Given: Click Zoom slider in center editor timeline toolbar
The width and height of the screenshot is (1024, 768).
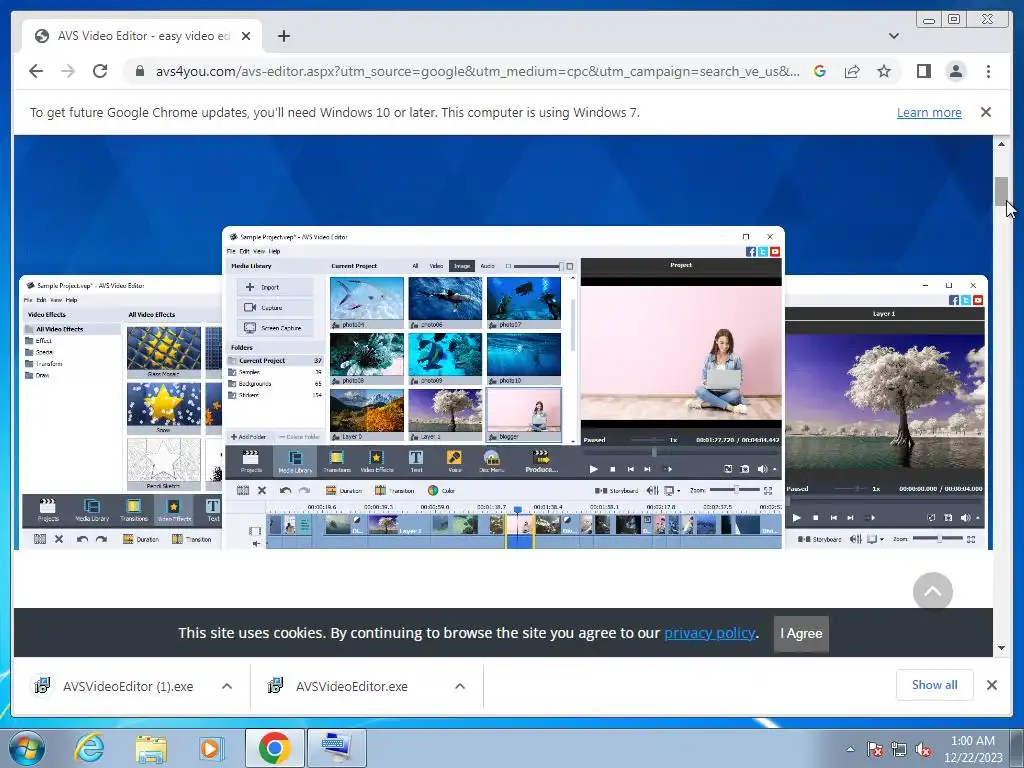Looking at the screenshot, I should click(734, 490).
